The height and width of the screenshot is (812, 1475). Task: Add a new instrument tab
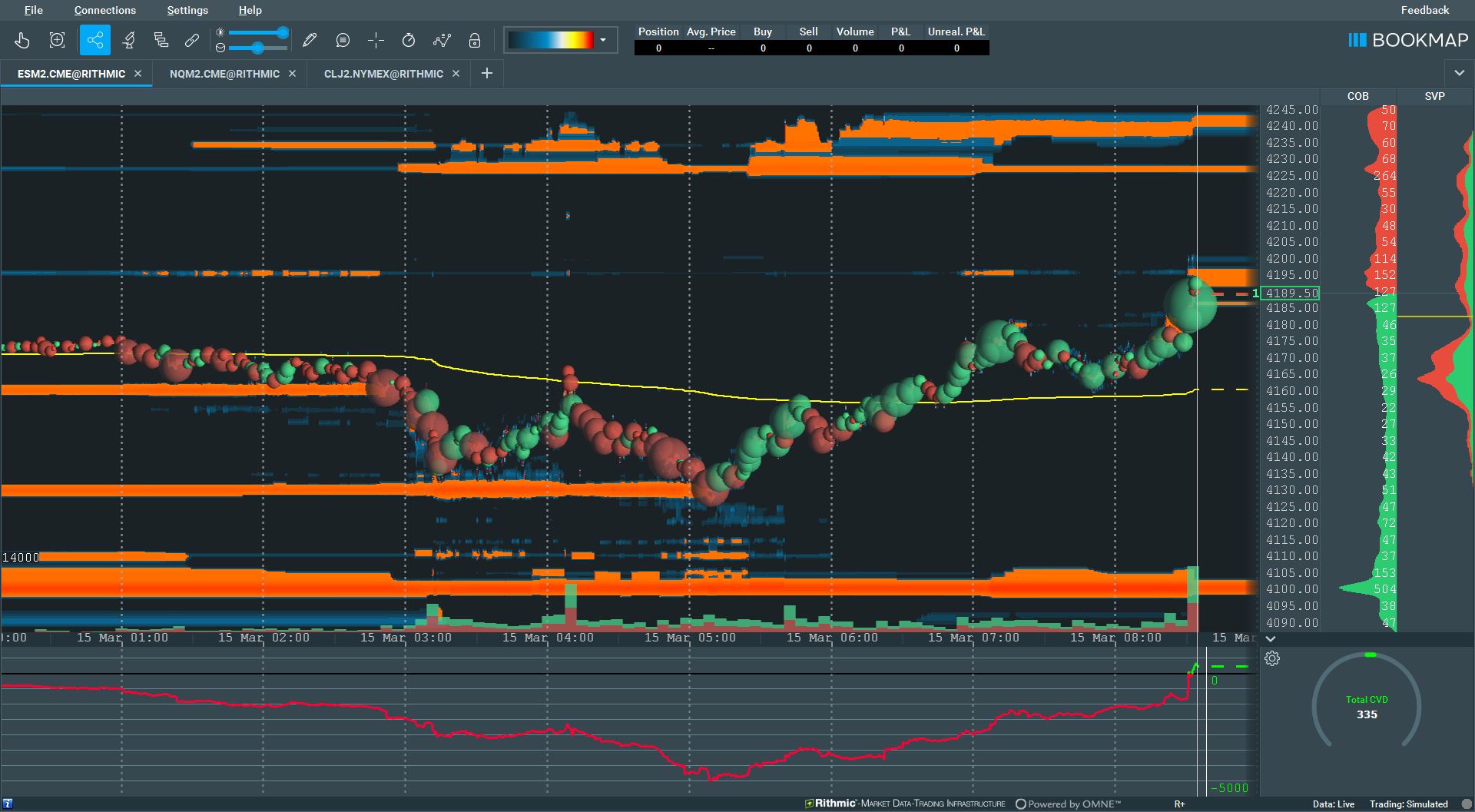(x=486, y=73)
